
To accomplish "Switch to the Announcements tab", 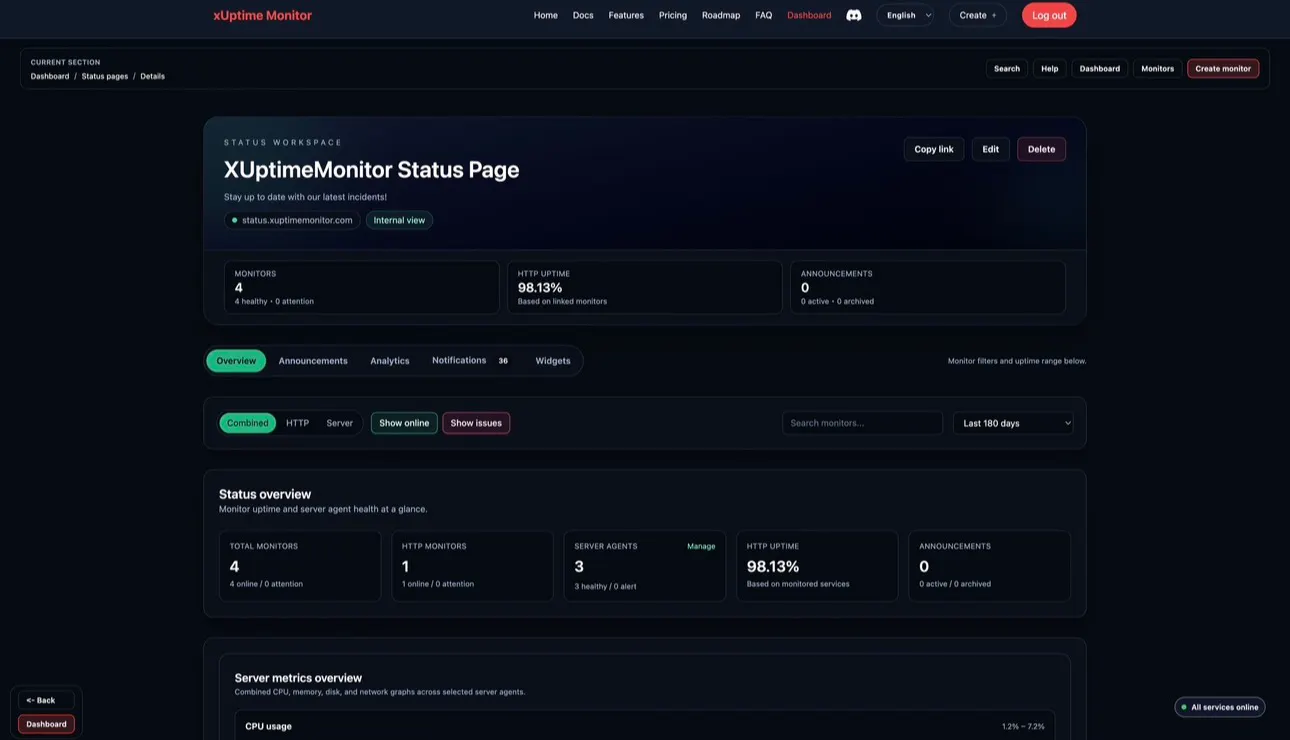I will pos(313,361).
